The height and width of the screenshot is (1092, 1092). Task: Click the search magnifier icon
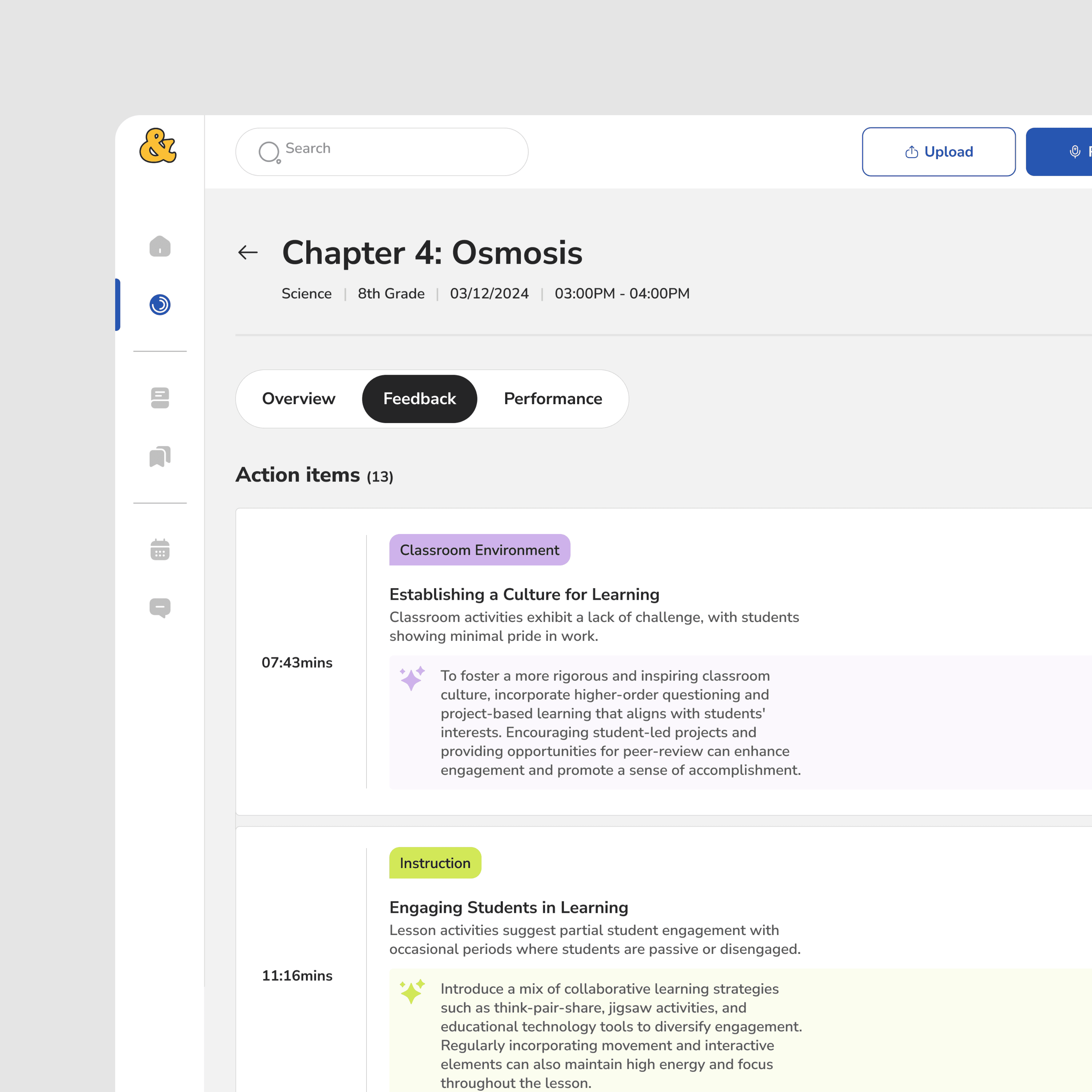coord(269,151)
